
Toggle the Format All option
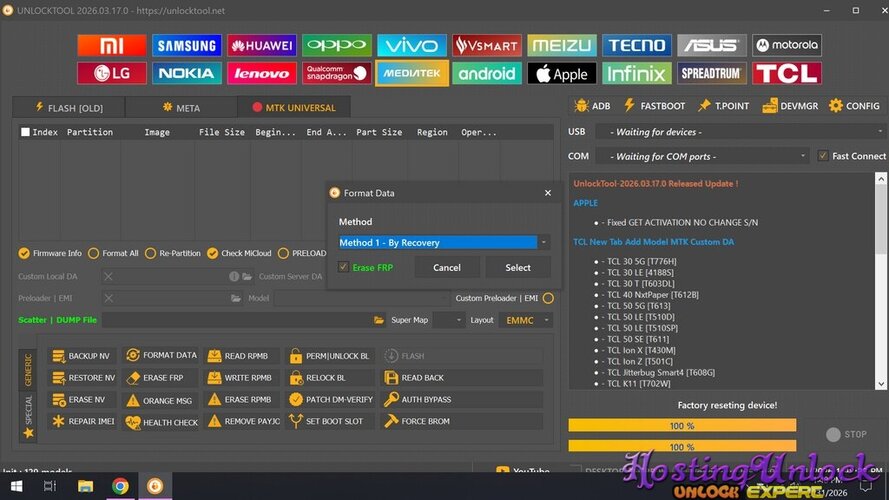(x=94, y=253)
